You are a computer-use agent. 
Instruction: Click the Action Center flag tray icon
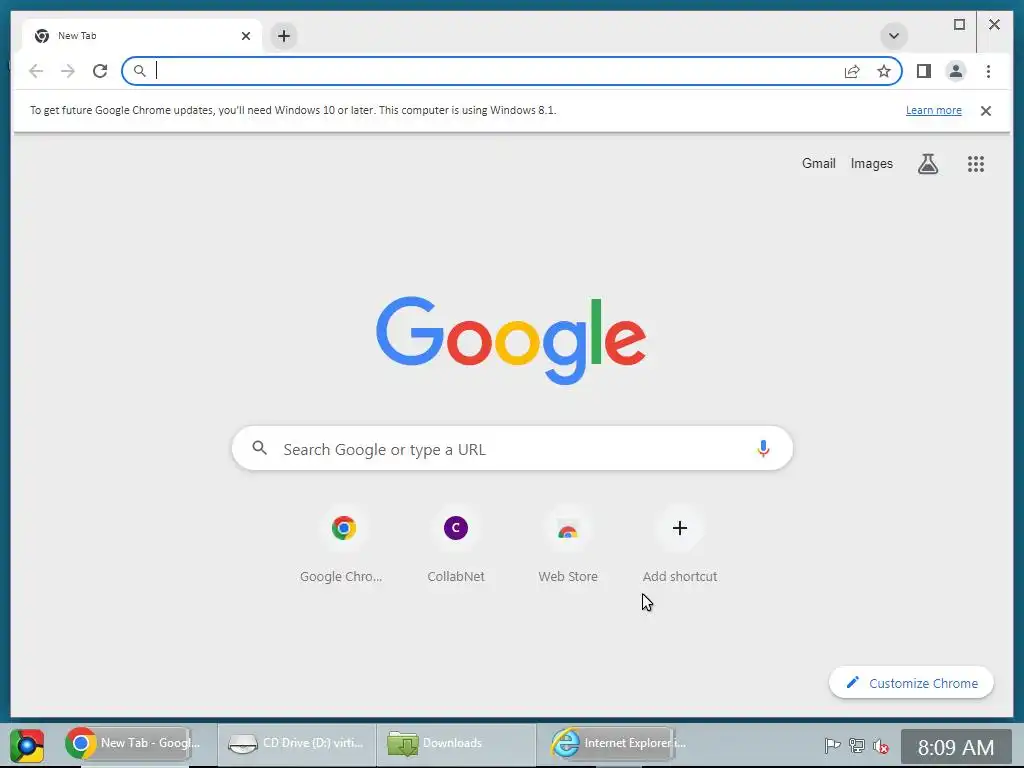point(831,745)
